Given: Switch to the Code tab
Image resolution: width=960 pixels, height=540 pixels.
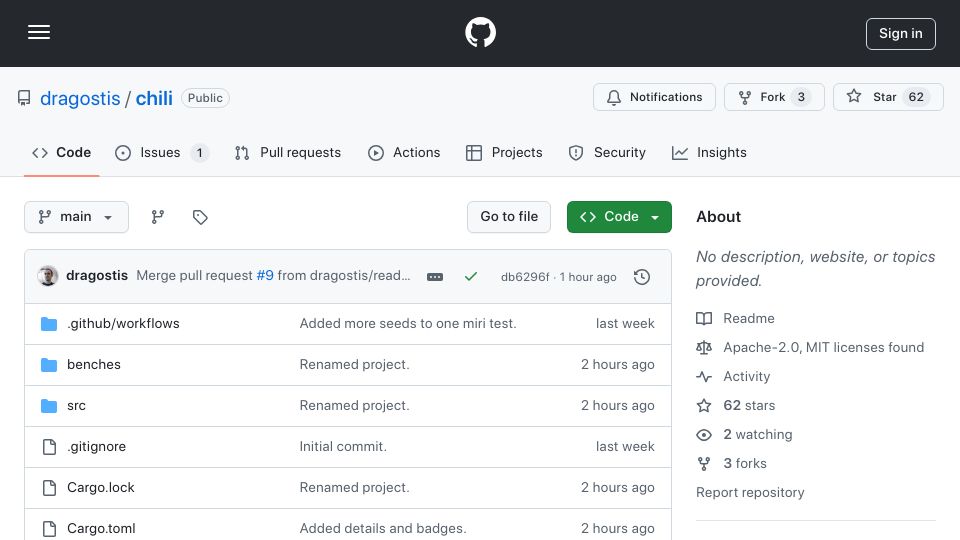Looking at the screenshot, I should (61, 152).
